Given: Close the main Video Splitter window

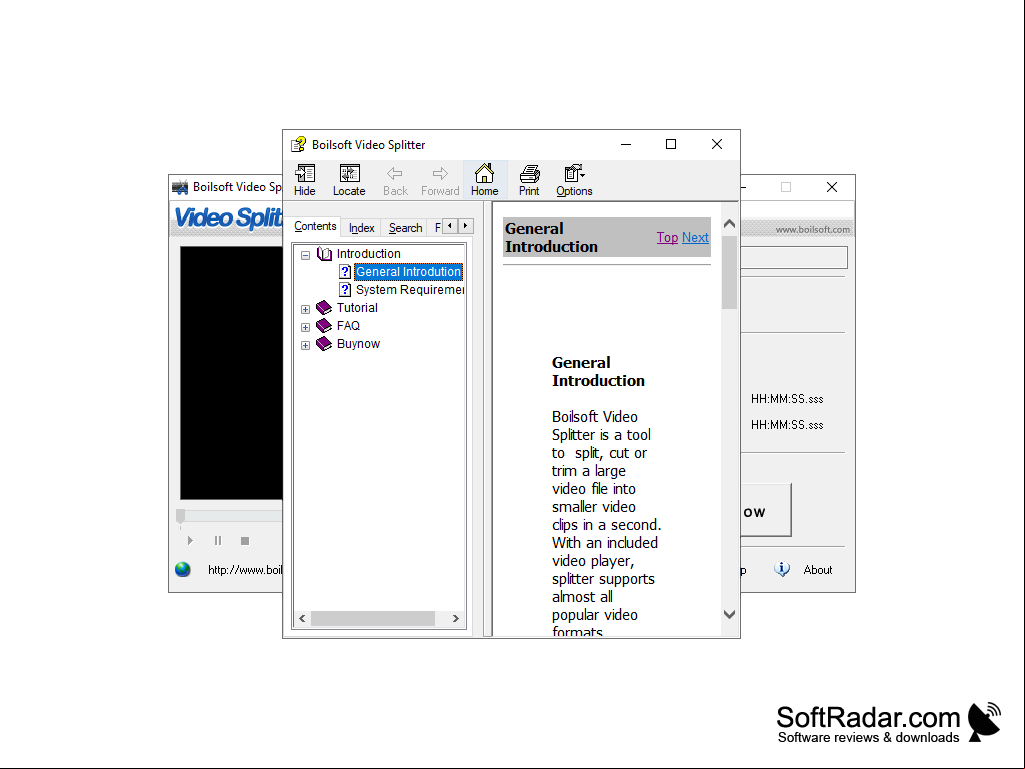Looking at the screenshot, I should (x=832, y=187).
